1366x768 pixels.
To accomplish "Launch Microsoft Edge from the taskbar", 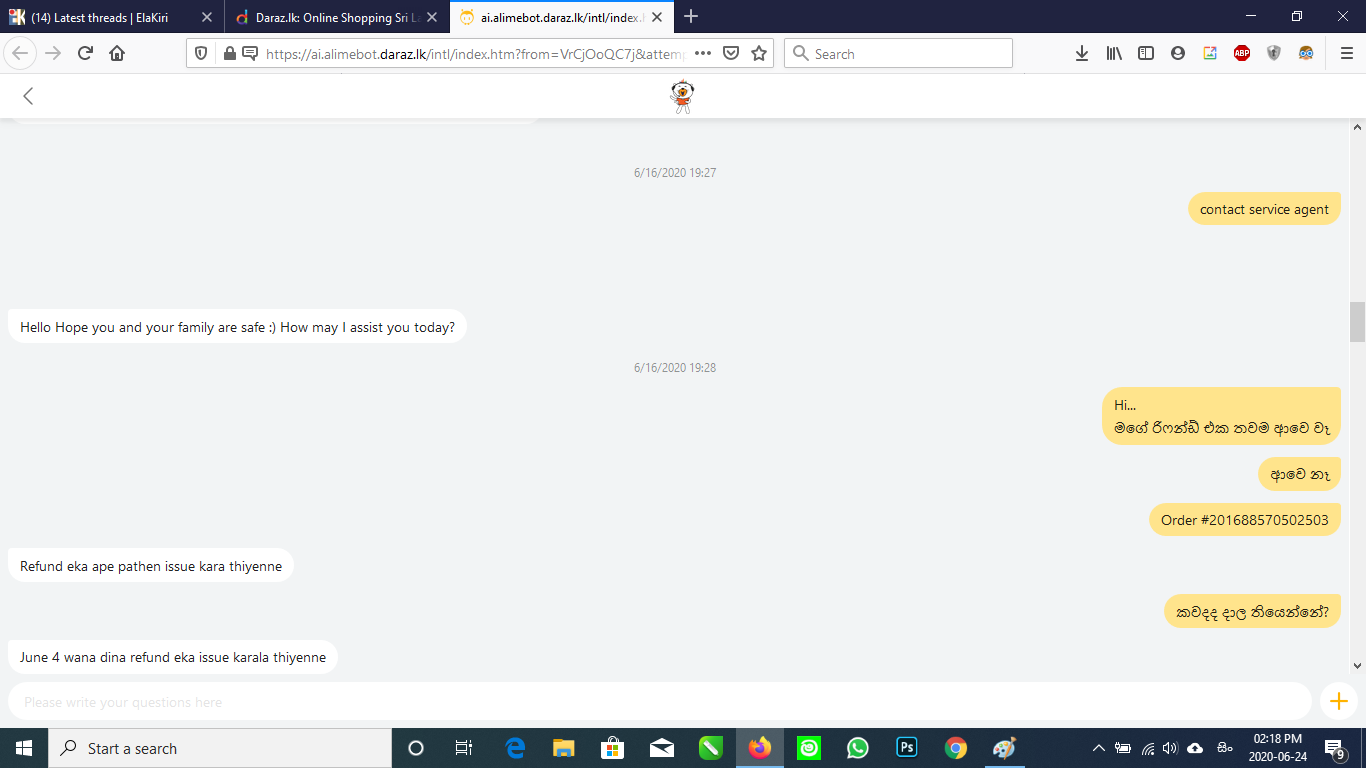I will 516,748.
